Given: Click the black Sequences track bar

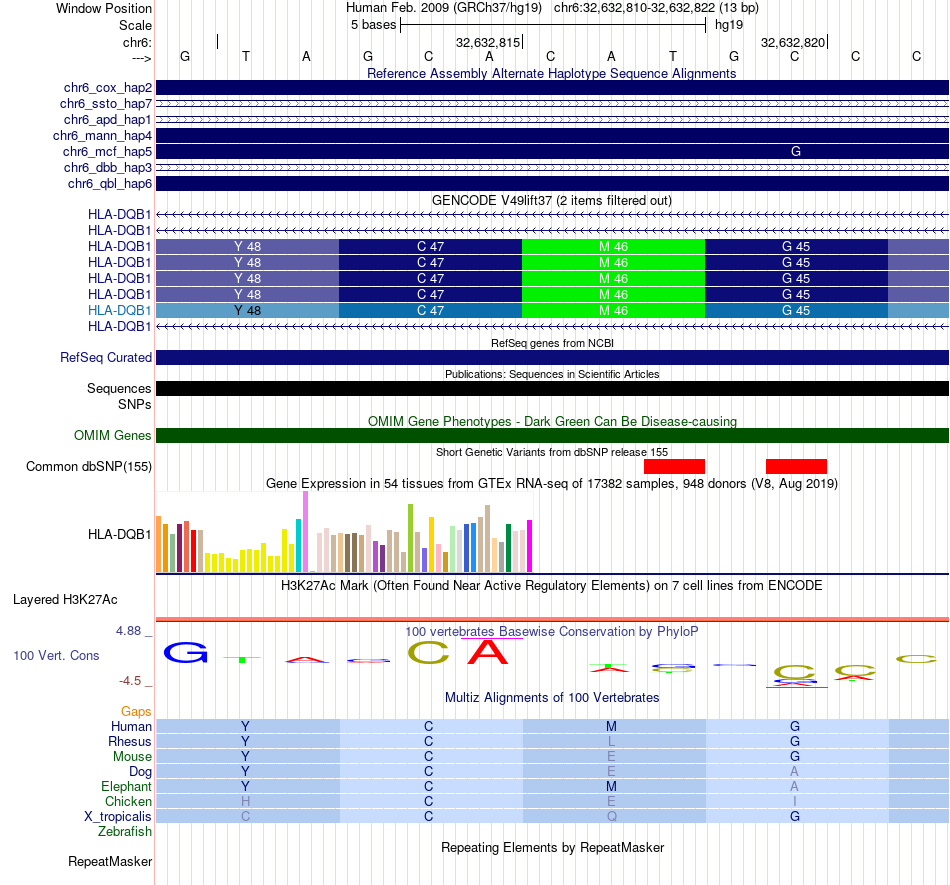Looking at the screenshot, I should click(x=552, y=388).
